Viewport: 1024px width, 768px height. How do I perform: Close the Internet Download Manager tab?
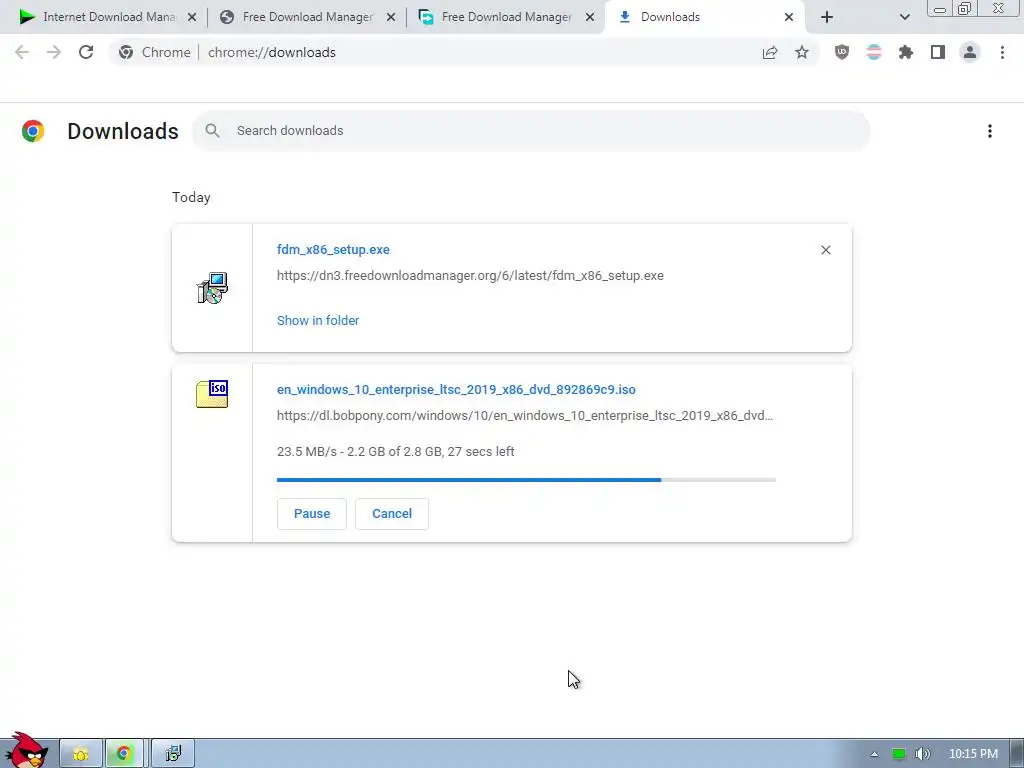(x=192, y=17)
